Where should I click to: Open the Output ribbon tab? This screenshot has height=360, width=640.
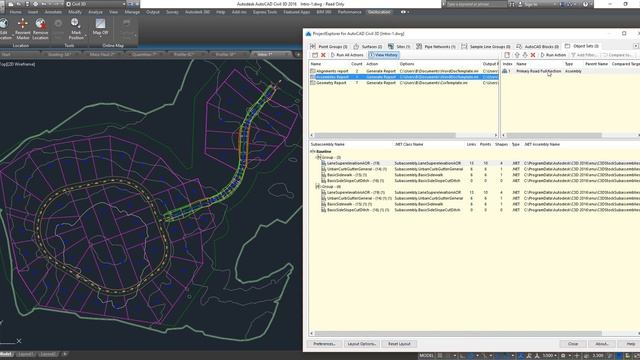(153, 12)
